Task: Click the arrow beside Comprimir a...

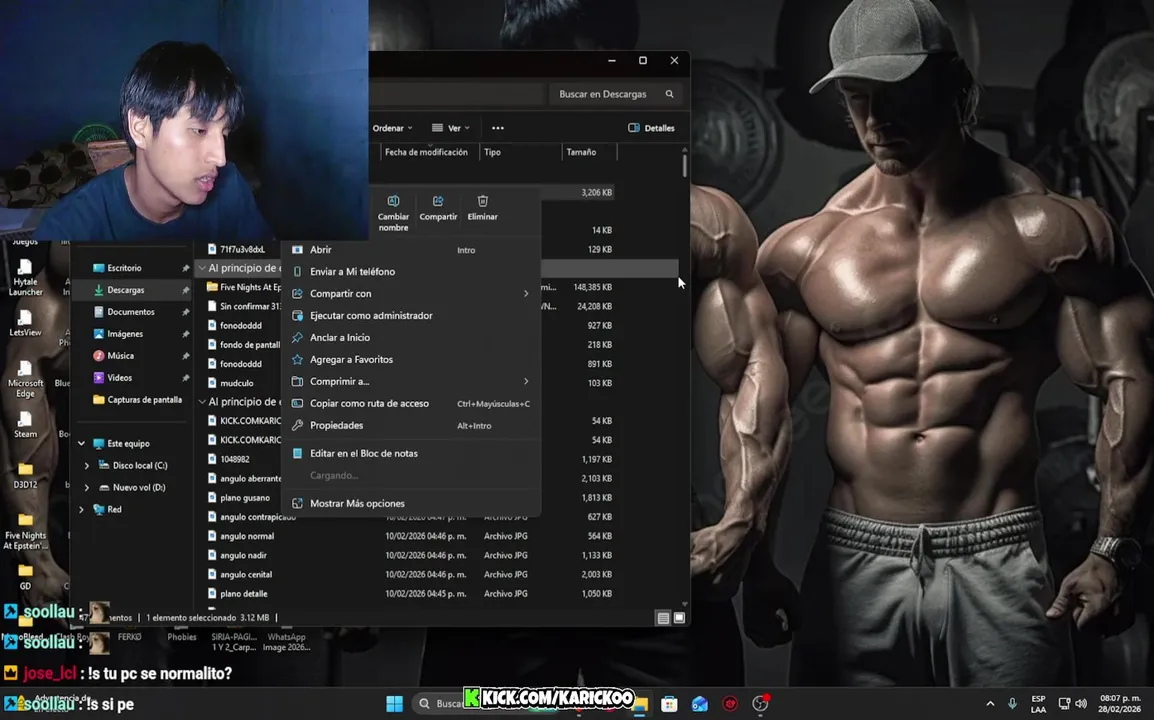Action: [x=526, y=381]
